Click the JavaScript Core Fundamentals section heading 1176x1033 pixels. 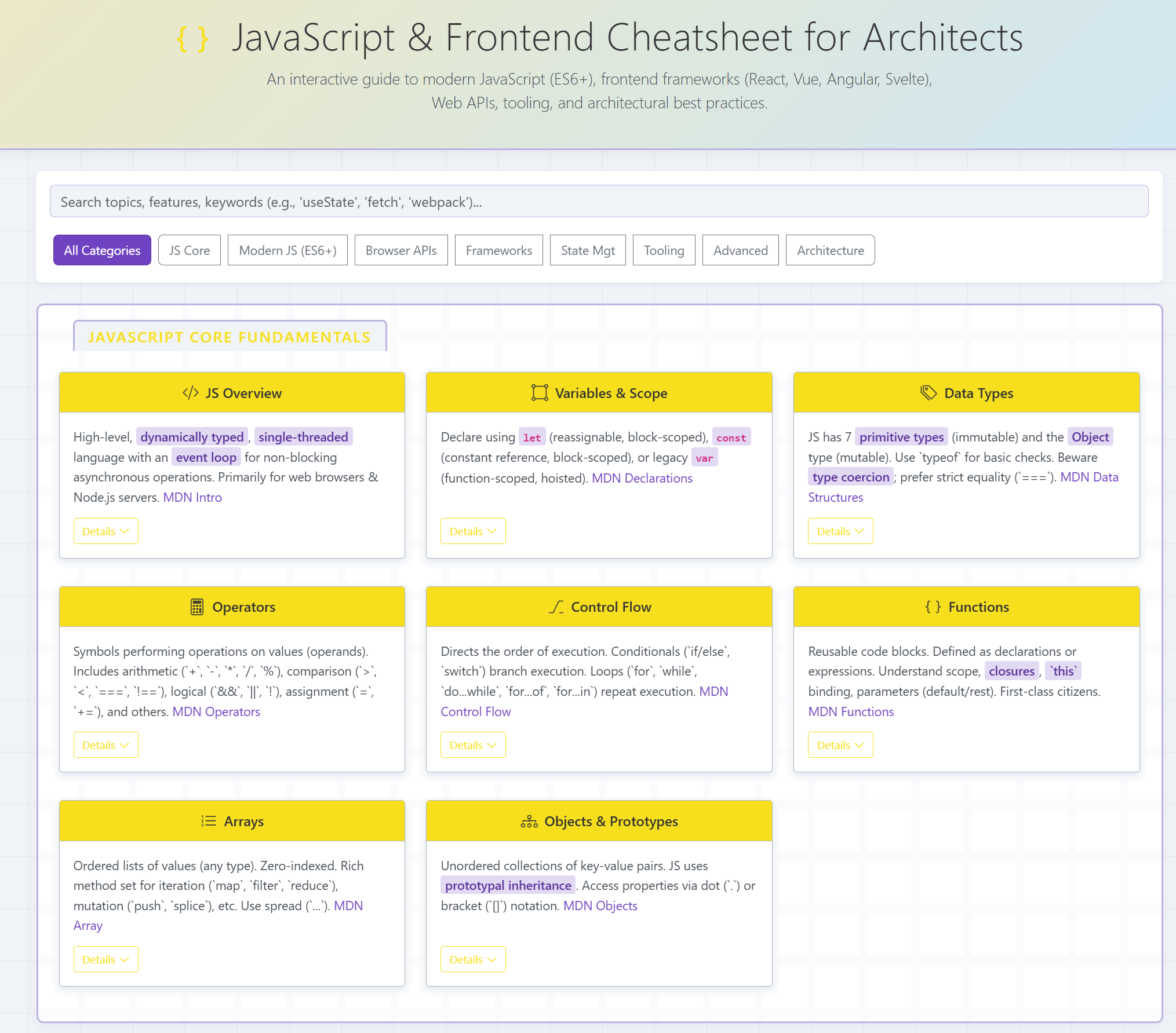point(230,337)
